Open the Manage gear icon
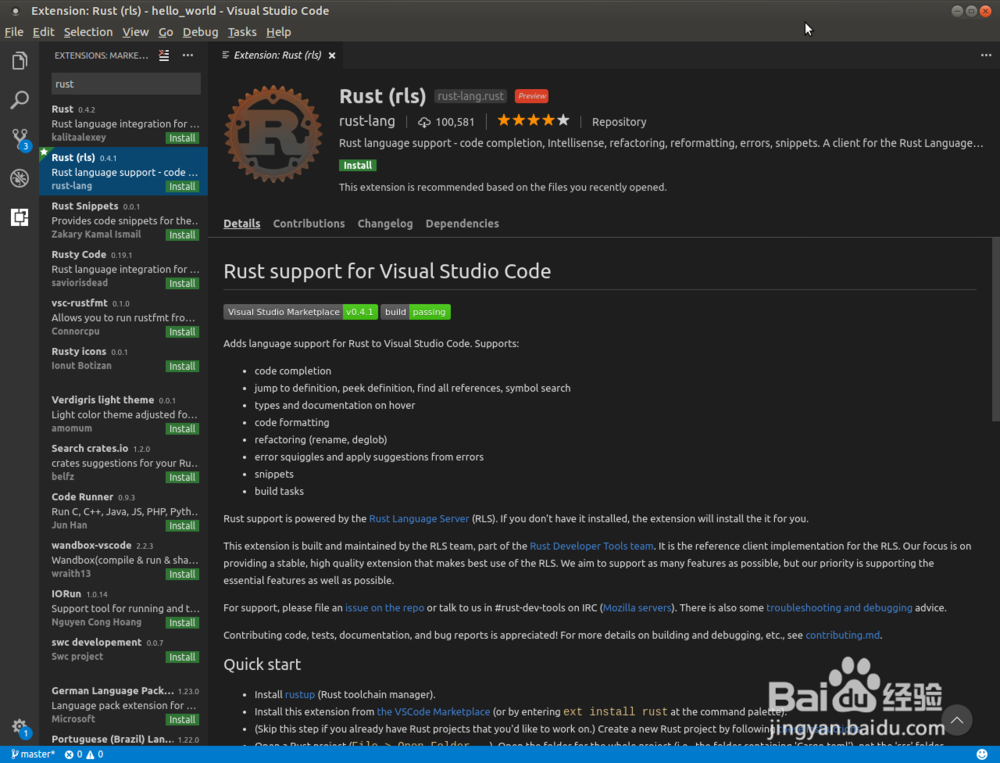 point(20,727)
